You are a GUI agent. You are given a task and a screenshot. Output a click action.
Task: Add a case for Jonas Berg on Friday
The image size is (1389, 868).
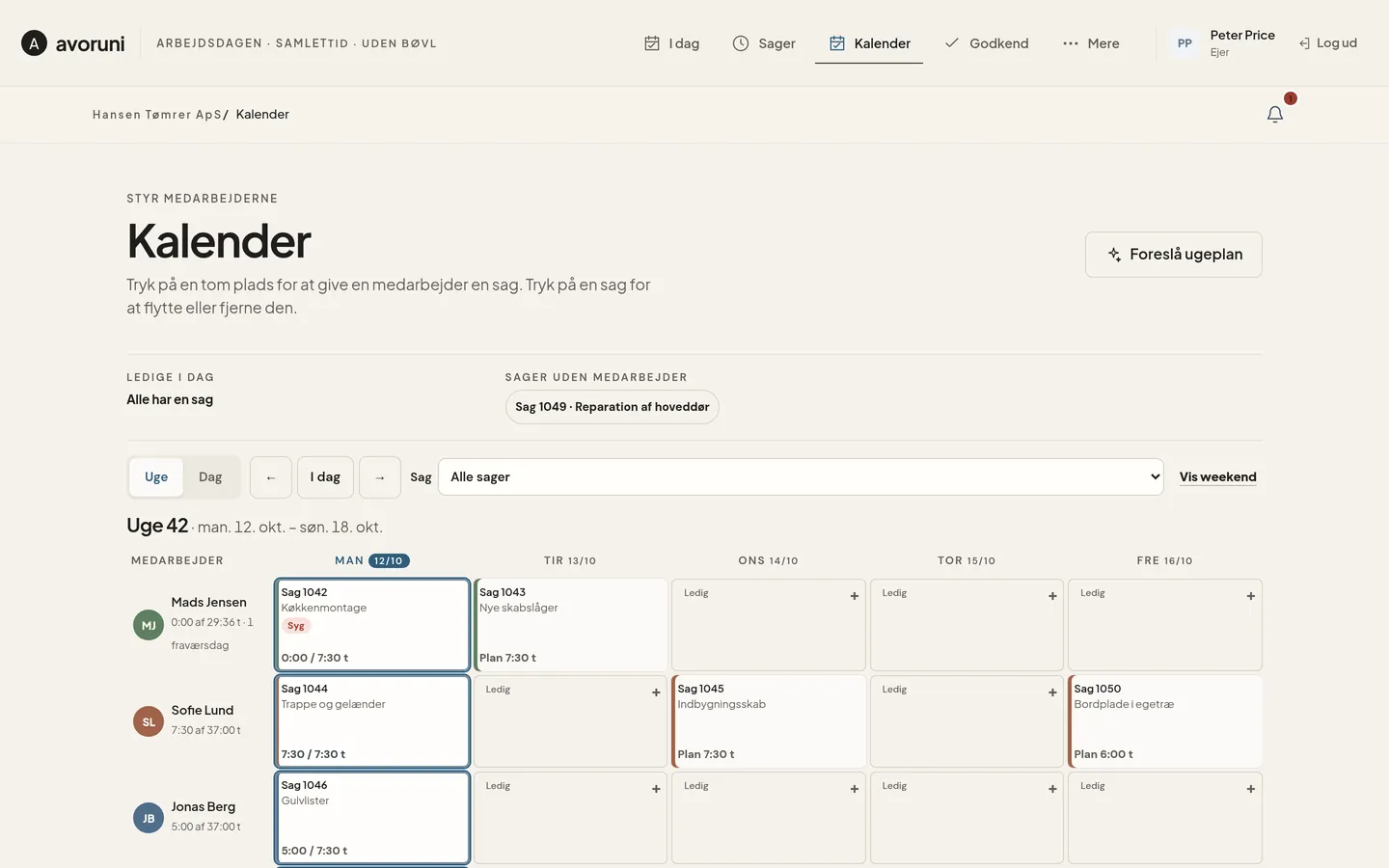tap(1165, 818)
